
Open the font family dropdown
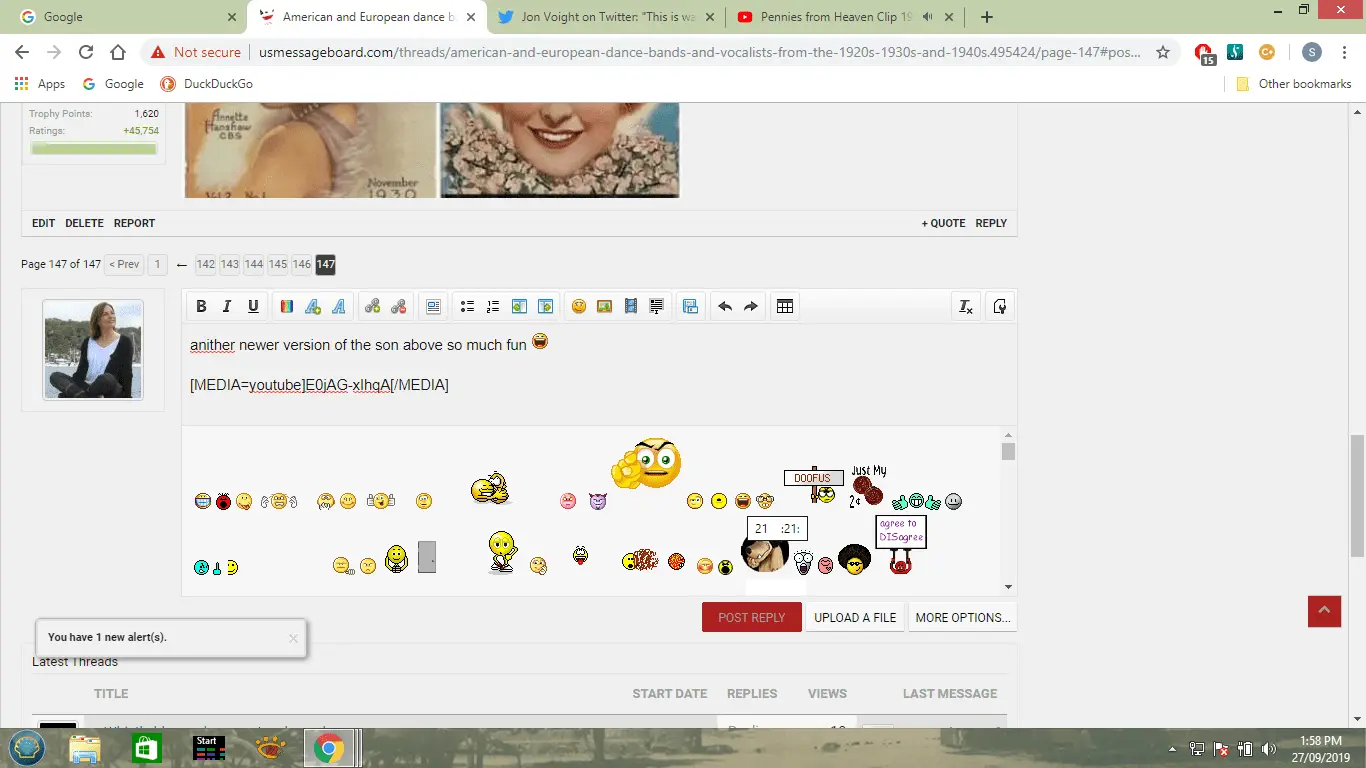pyautogui.click(x=338, y=307)
